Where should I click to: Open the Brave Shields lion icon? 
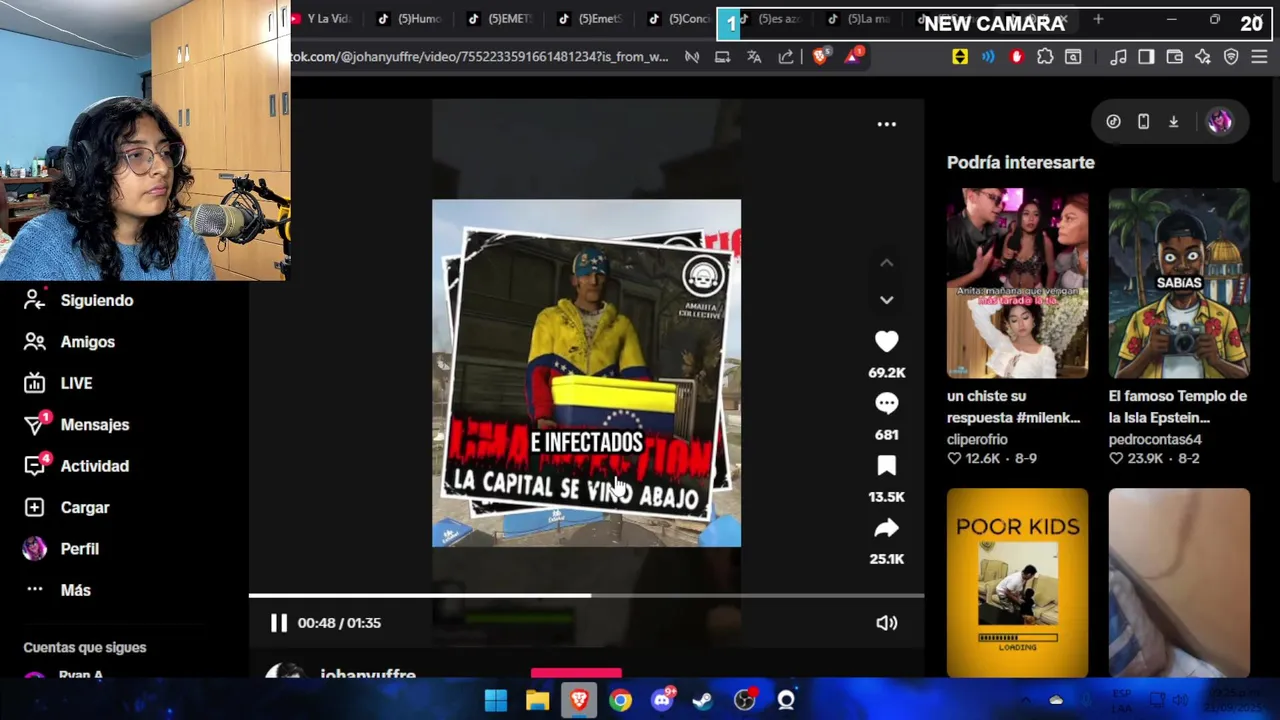tap(820, 57)
